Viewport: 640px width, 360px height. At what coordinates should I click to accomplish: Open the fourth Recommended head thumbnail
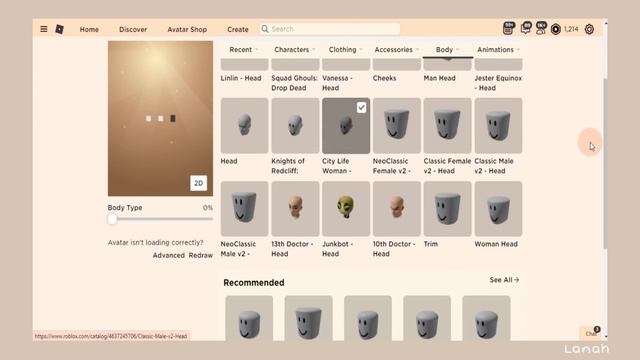click(x=427, y=318)
